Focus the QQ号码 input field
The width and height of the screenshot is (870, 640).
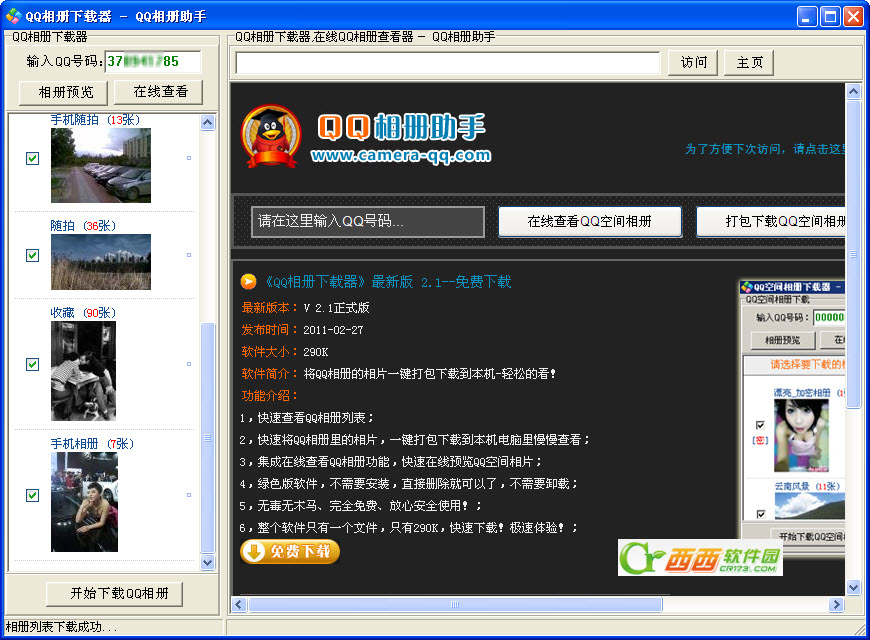tap(153, 61)
